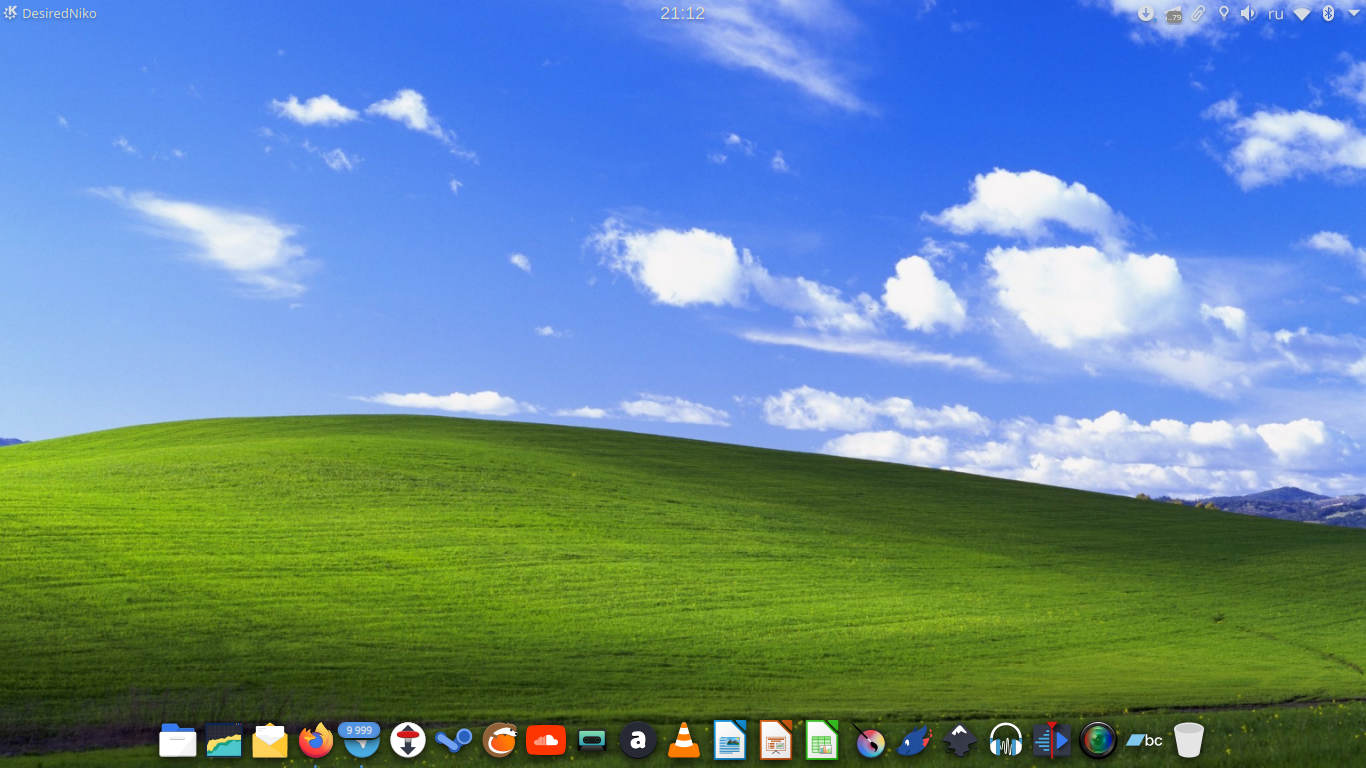Open the download updates tray icon
The height and width of the screenshot is (768, 1366).
click(1146, 13)
